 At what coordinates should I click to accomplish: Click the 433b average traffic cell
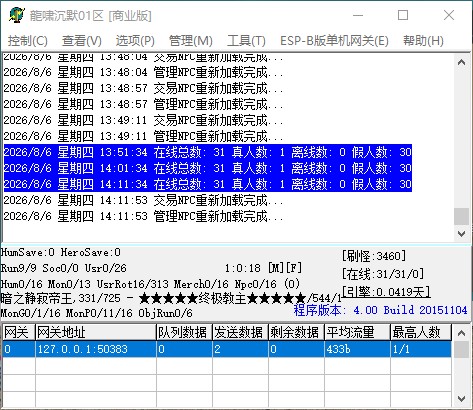[x=357, y=349]
